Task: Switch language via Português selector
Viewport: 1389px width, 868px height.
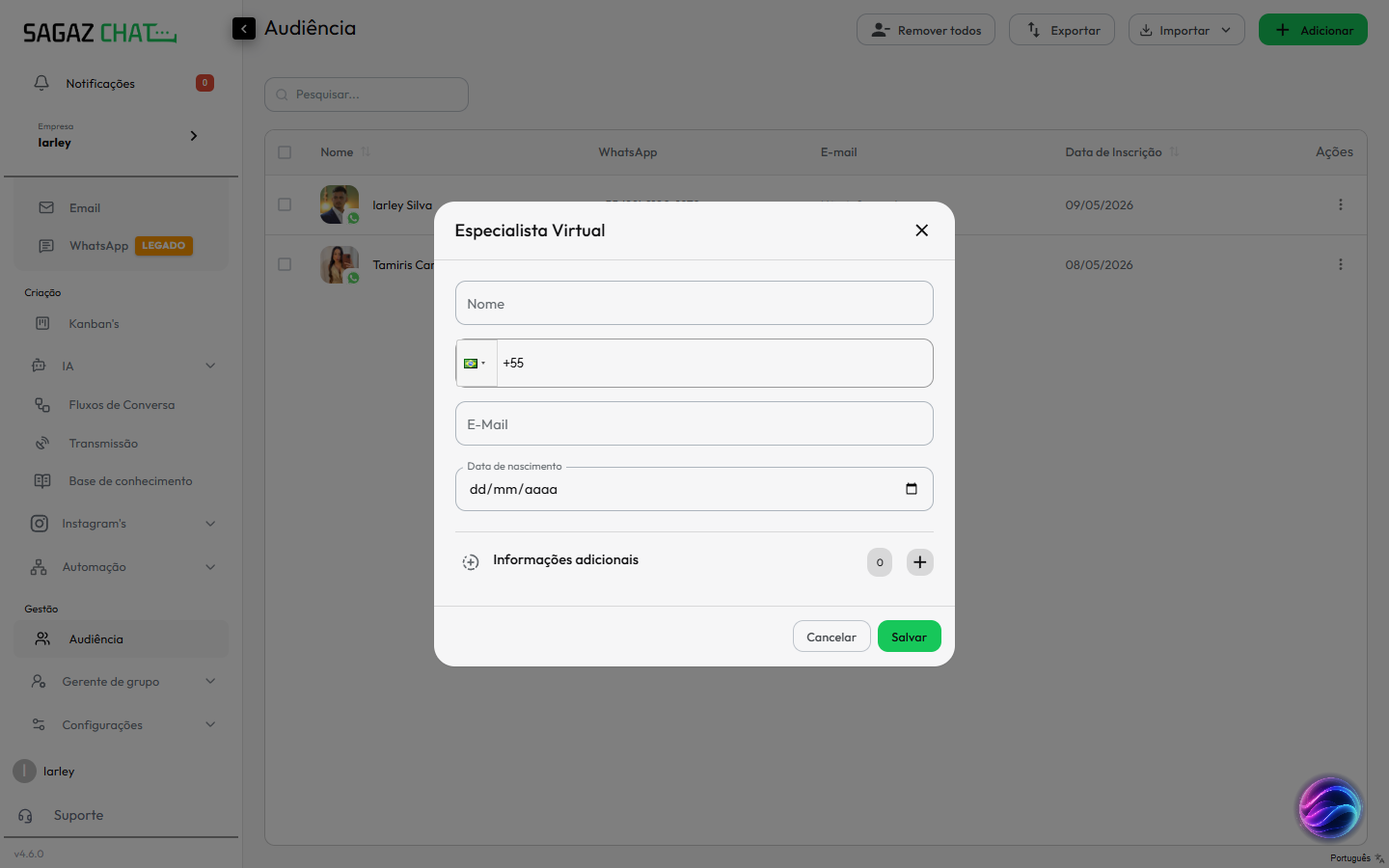Action: click(1356, 858)
